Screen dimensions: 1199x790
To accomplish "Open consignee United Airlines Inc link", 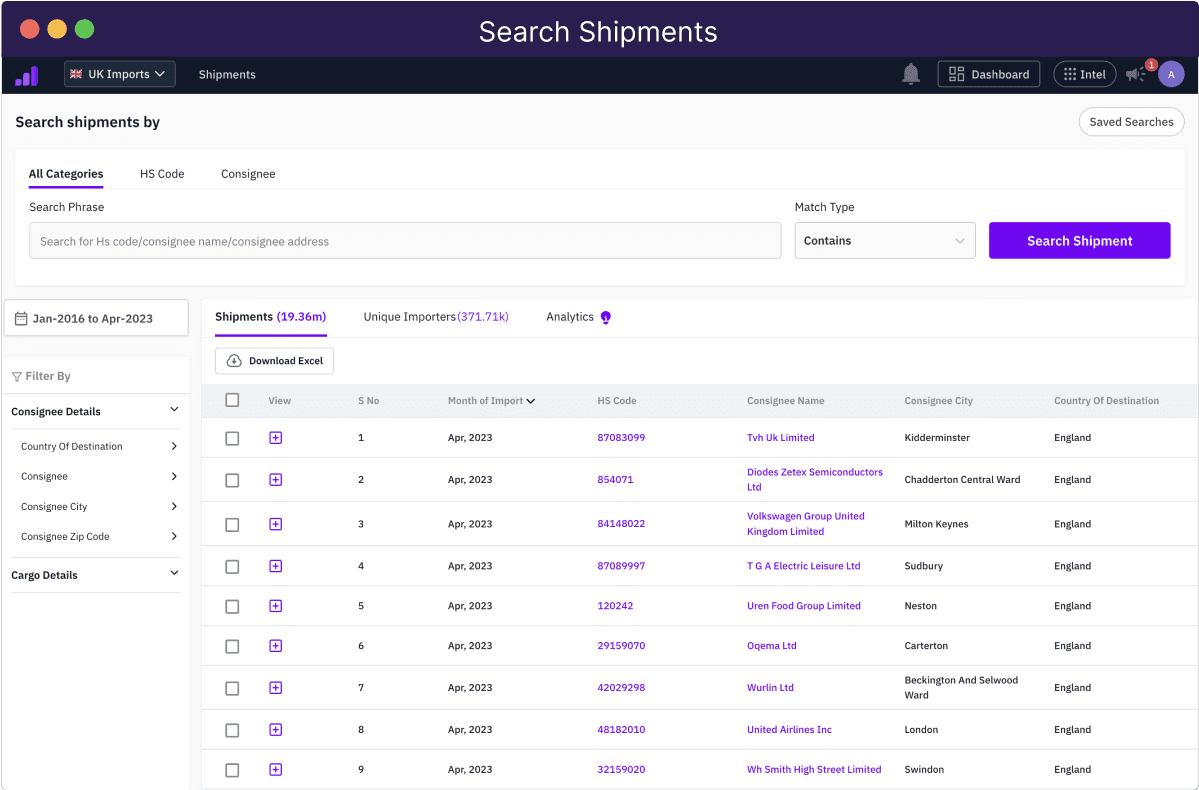I will point(789,730).
